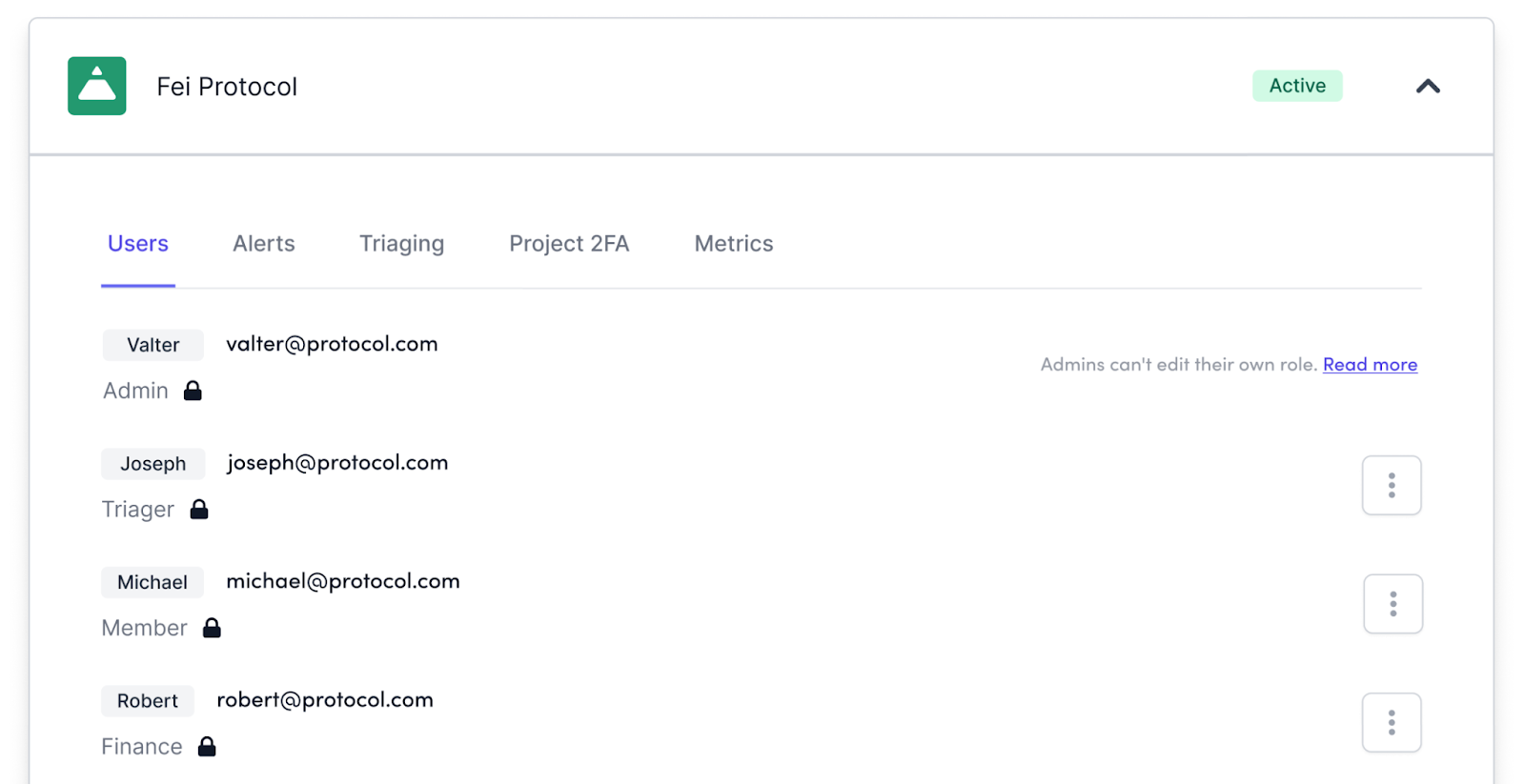
Task: Click the Valter name tag
Action: pyautogui.click(x=153, y=345)
